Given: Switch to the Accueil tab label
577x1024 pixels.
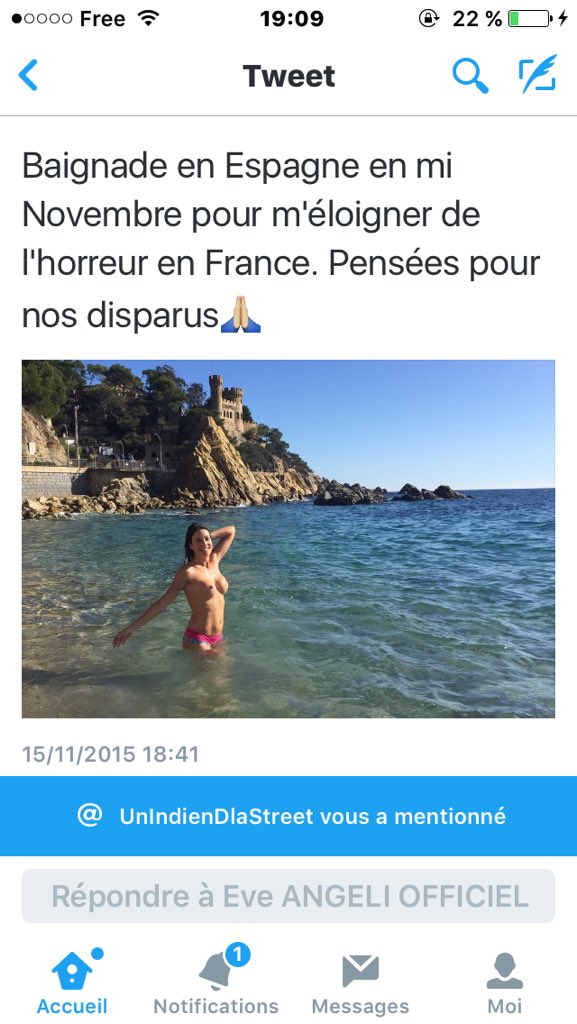Looking at the screenshot, I should [x=72, y=1006].
